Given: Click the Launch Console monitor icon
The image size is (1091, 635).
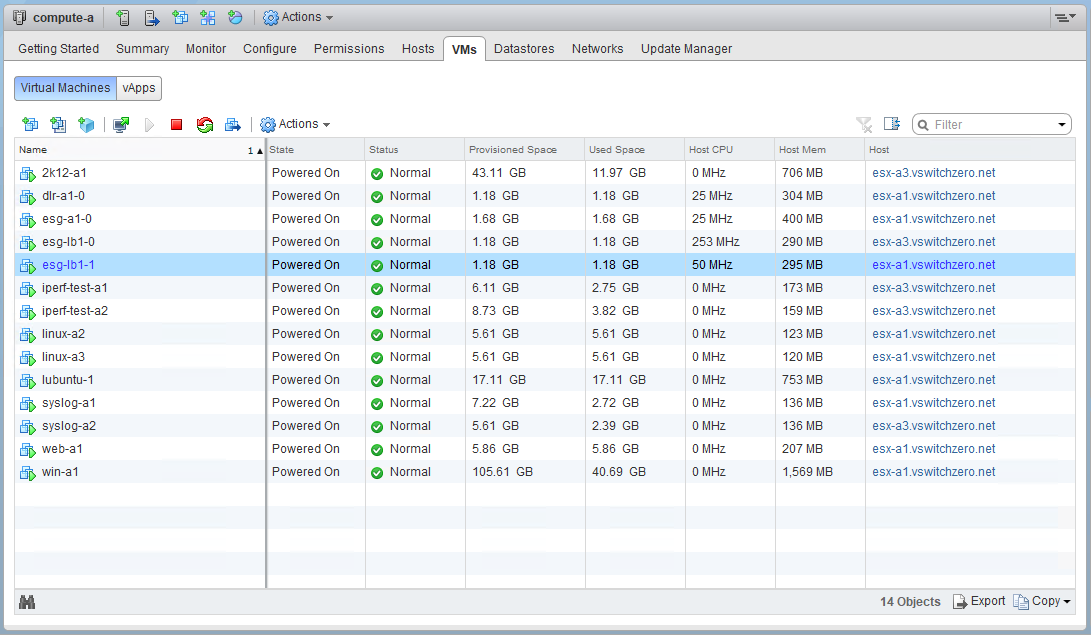Looking at the screenshot, I should [121, 125].
